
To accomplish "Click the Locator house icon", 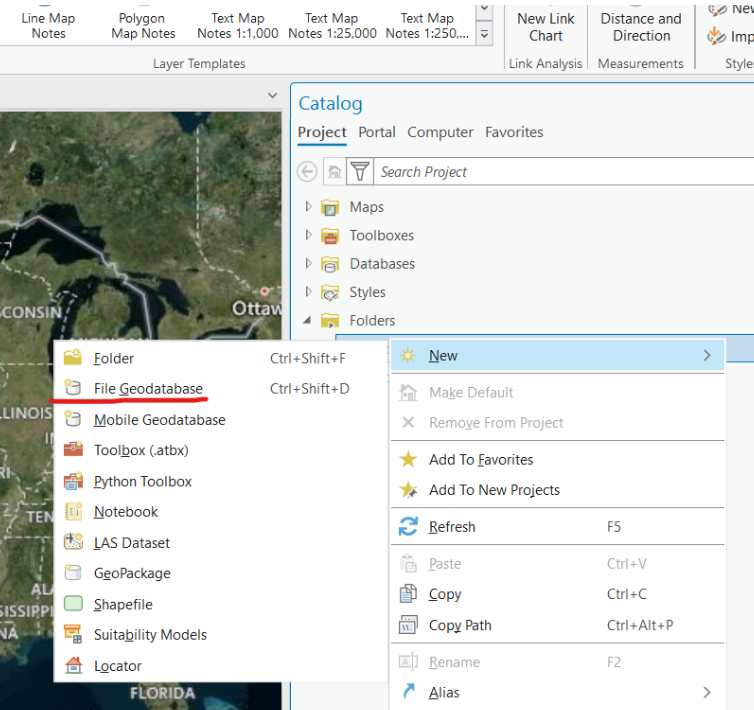I will [x=73, y=665].
